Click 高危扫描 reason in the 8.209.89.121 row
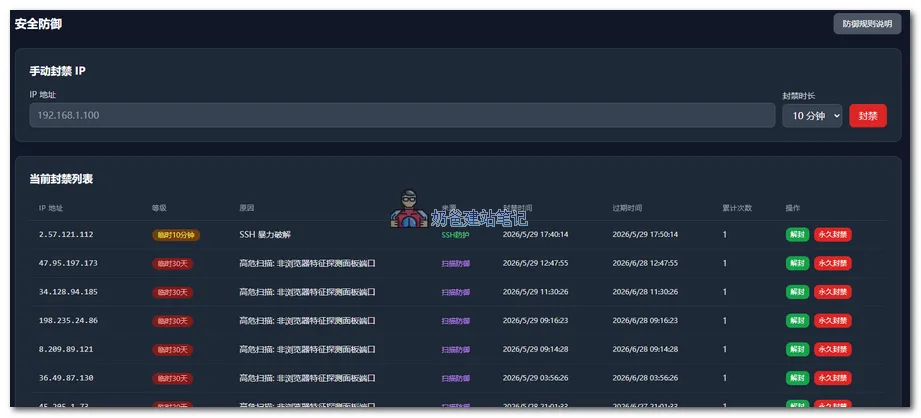The height and width of the screenshot is (418, 921). coord(307,349)
